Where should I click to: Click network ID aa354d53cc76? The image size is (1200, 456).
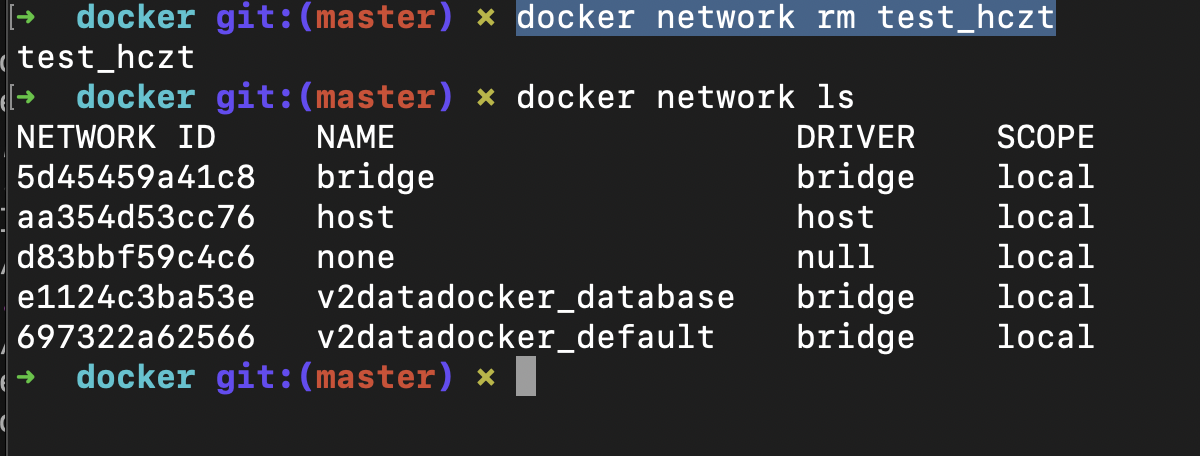[136, 217]
